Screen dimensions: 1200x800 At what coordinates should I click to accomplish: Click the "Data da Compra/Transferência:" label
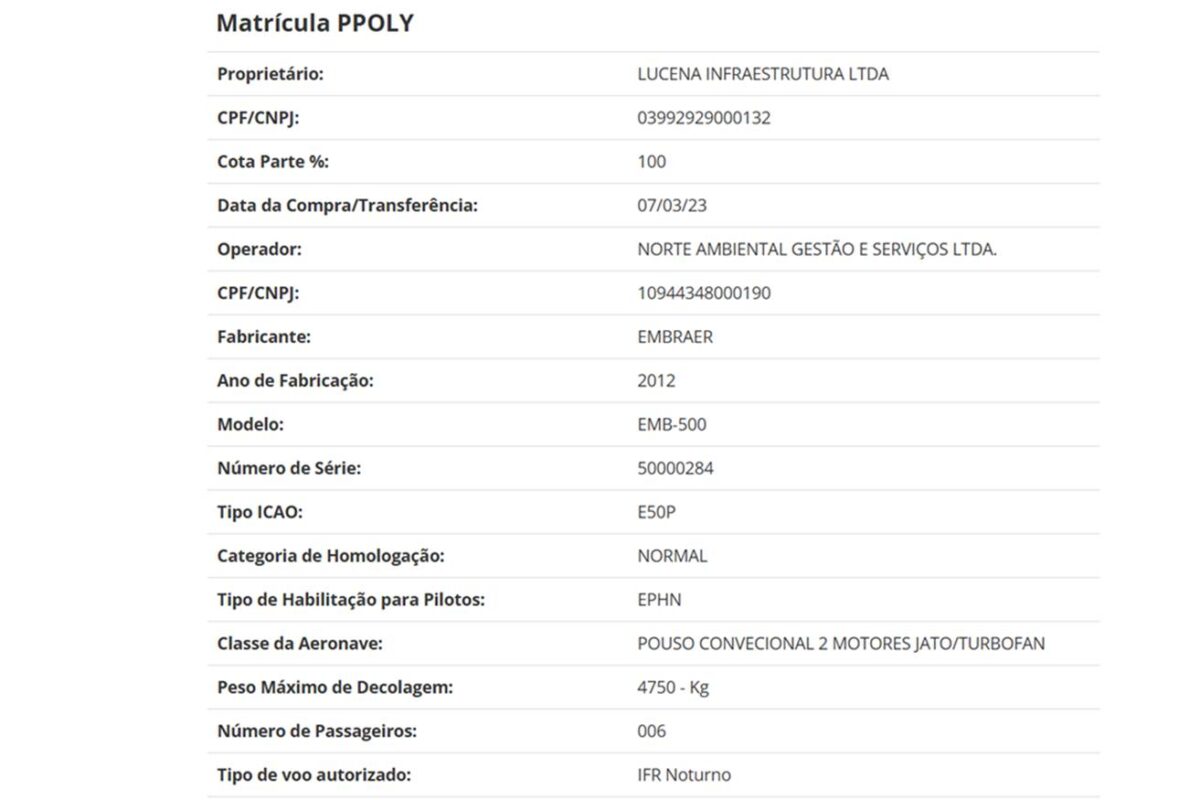[347, 206]
